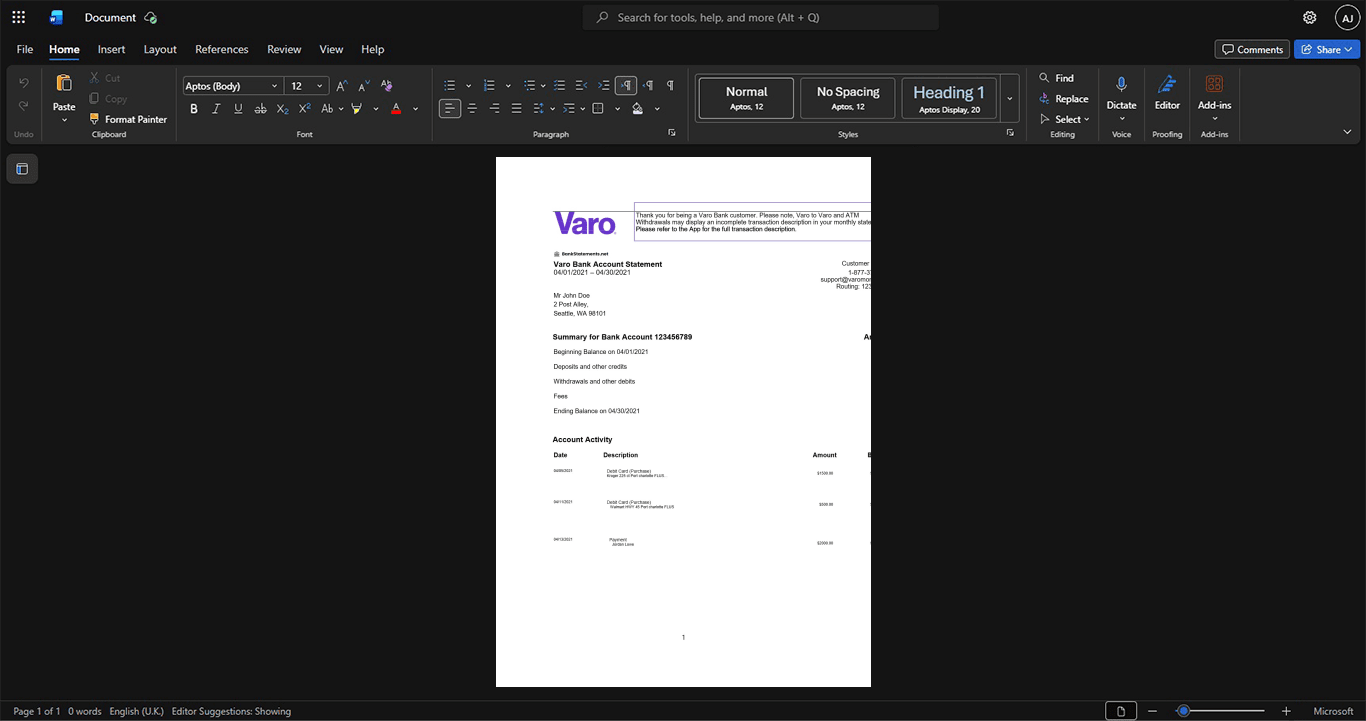
Task: Toggle Subscript formatting
Action: click(x=282, y=108)
